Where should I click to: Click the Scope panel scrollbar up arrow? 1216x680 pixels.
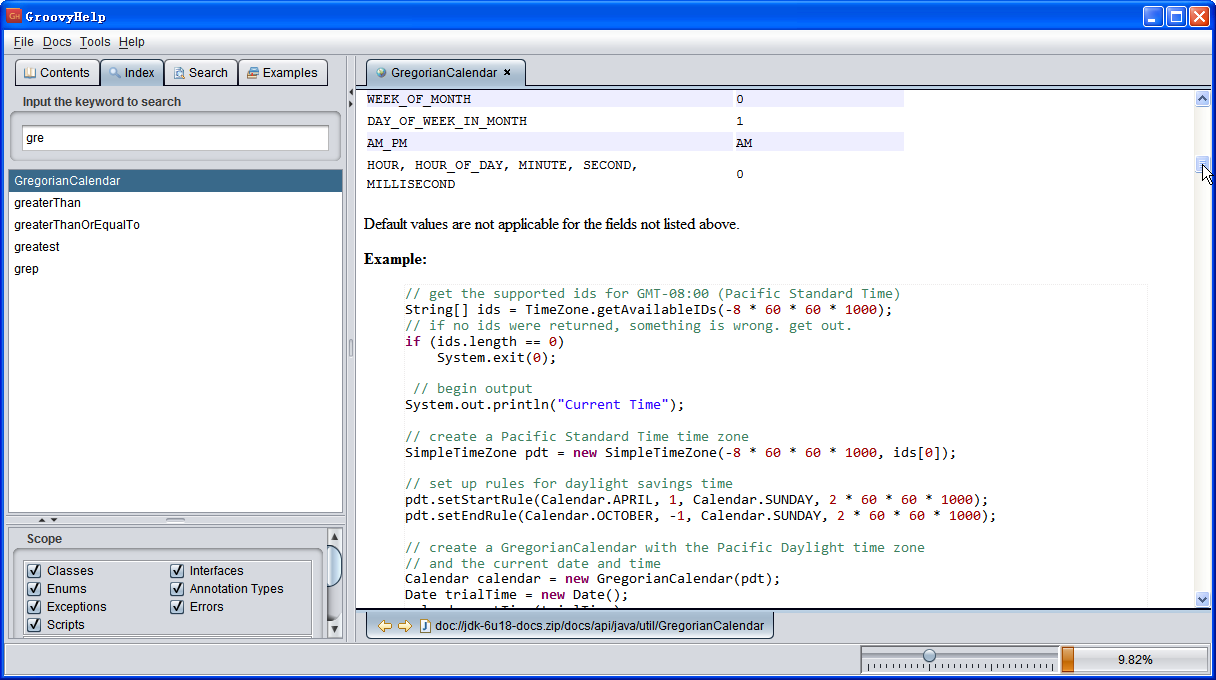[x=334, y=537]
